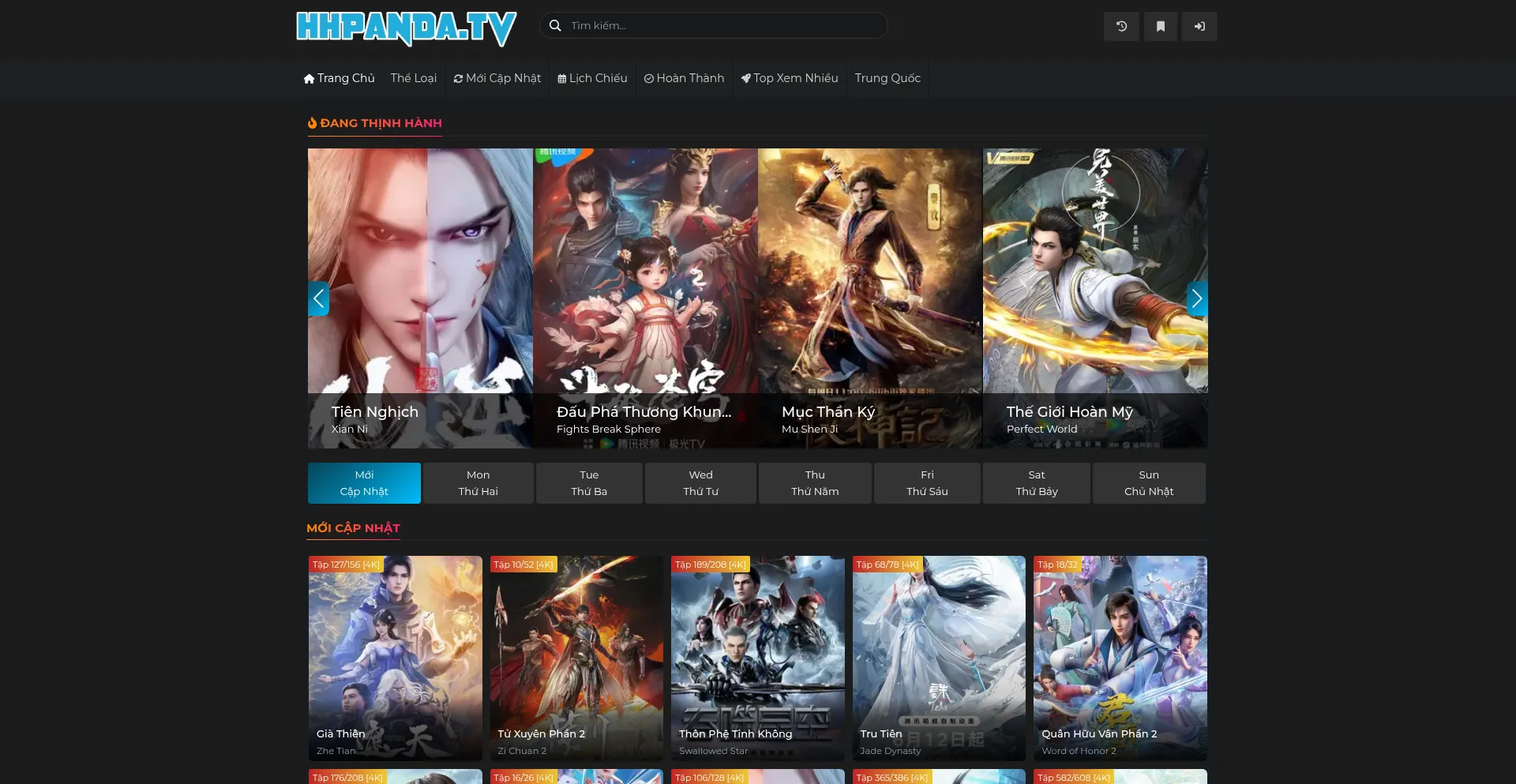Select the Mon Thứ Hai tab
The image size is (1516, 784).
coord(478,483)
